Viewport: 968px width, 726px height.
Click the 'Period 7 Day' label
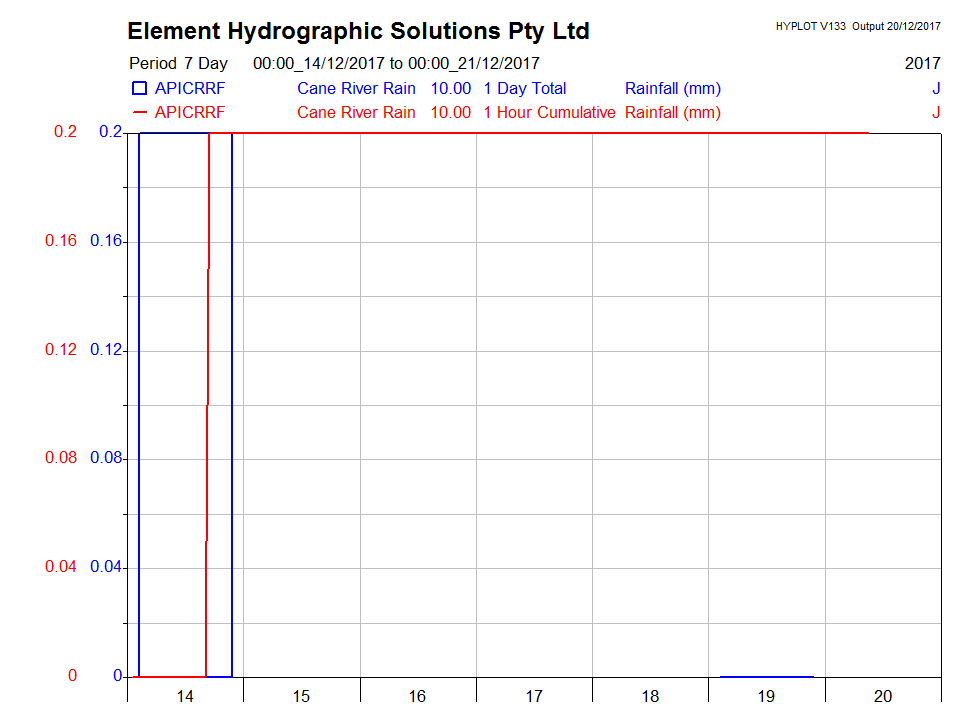point(178,63)
